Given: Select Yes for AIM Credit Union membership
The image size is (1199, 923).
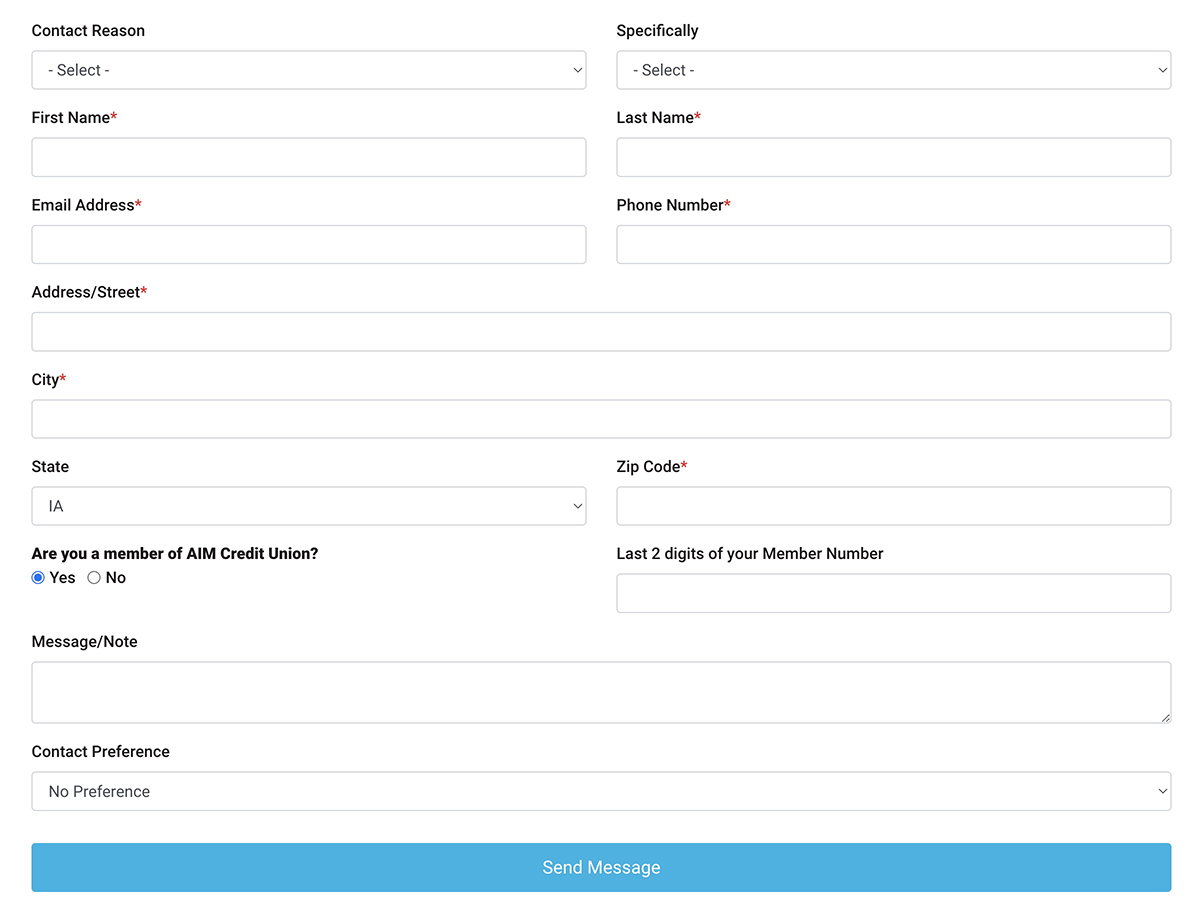Looking at the screenshot, I should tap(37, 577).
